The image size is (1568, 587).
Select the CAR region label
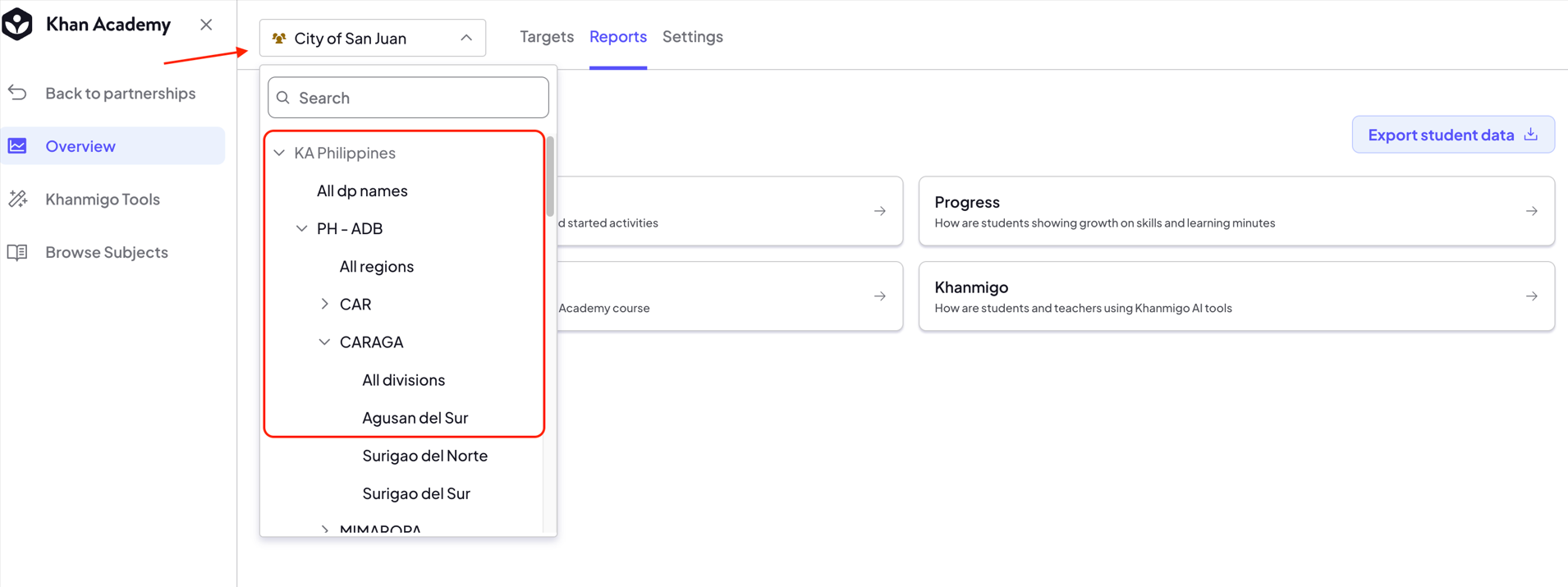(x=355, y=304)
